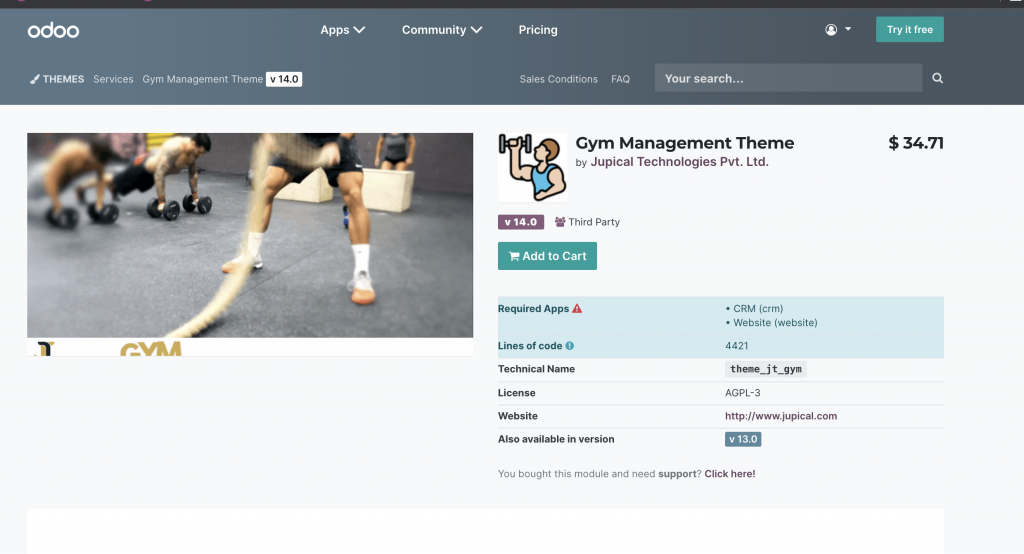
Task: Open the Services breadcrumb link
Action: coord(113,79)
